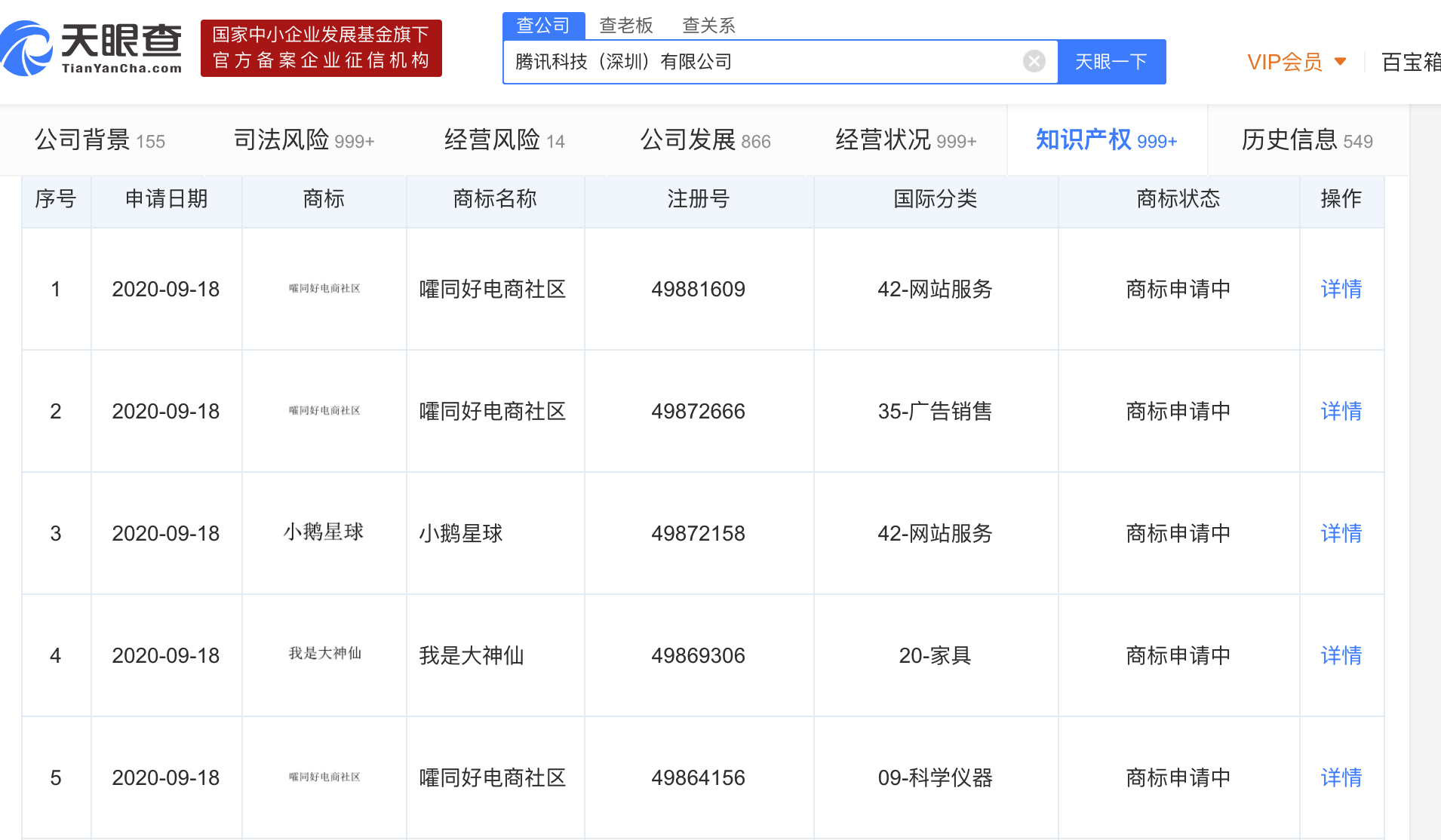Open 详情 for registration 49881609
This screenshot has height=840, width=1441.
coord(1341,289)
